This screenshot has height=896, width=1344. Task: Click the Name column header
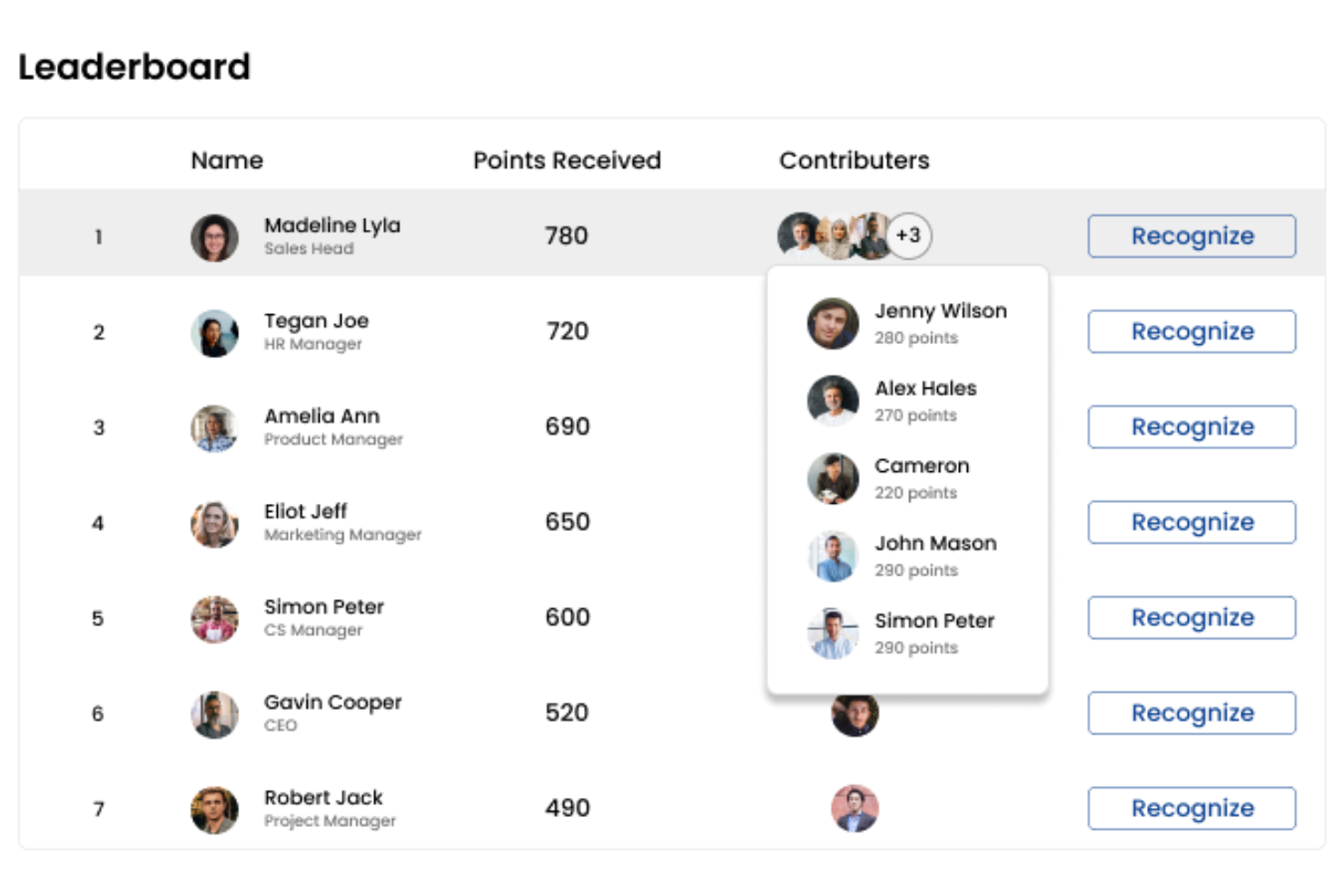pyautogui.click(x=227, y=161)
